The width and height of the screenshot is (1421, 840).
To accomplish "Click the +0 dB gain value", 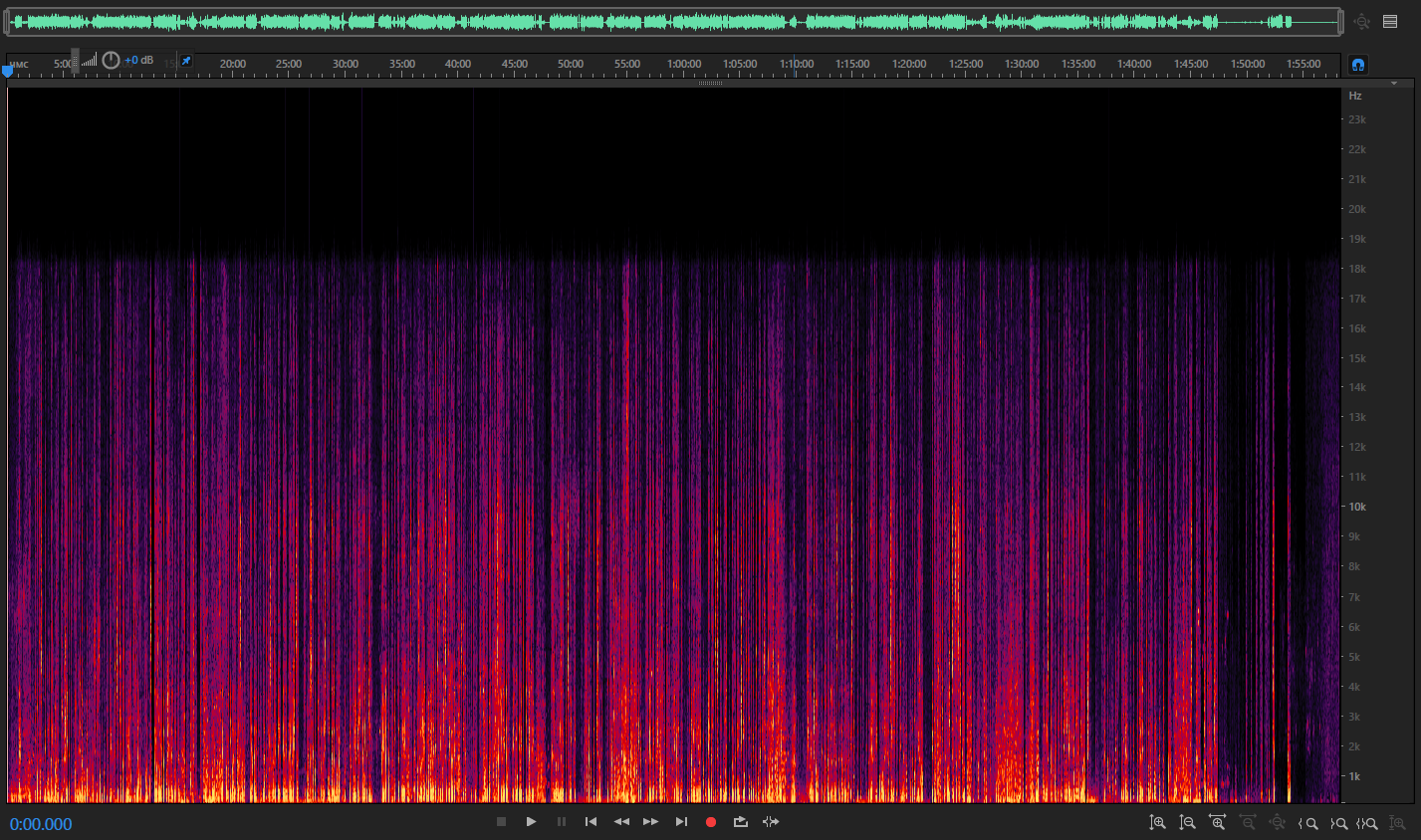I will [x=139, y=61].
